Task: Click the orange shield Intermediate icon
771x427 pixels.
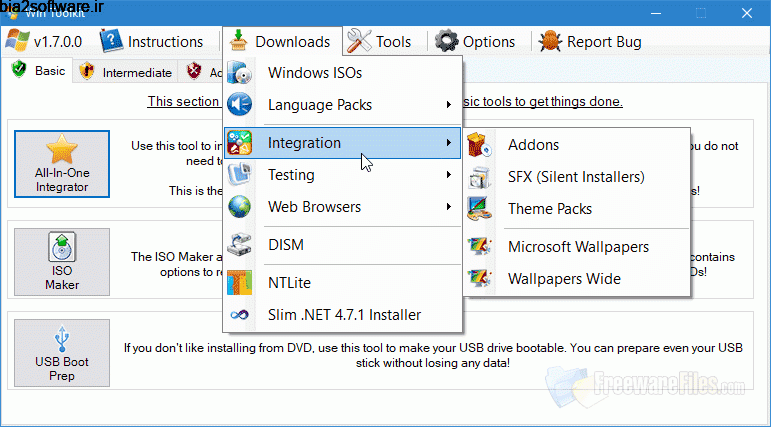Action: (x=87, y=72)
